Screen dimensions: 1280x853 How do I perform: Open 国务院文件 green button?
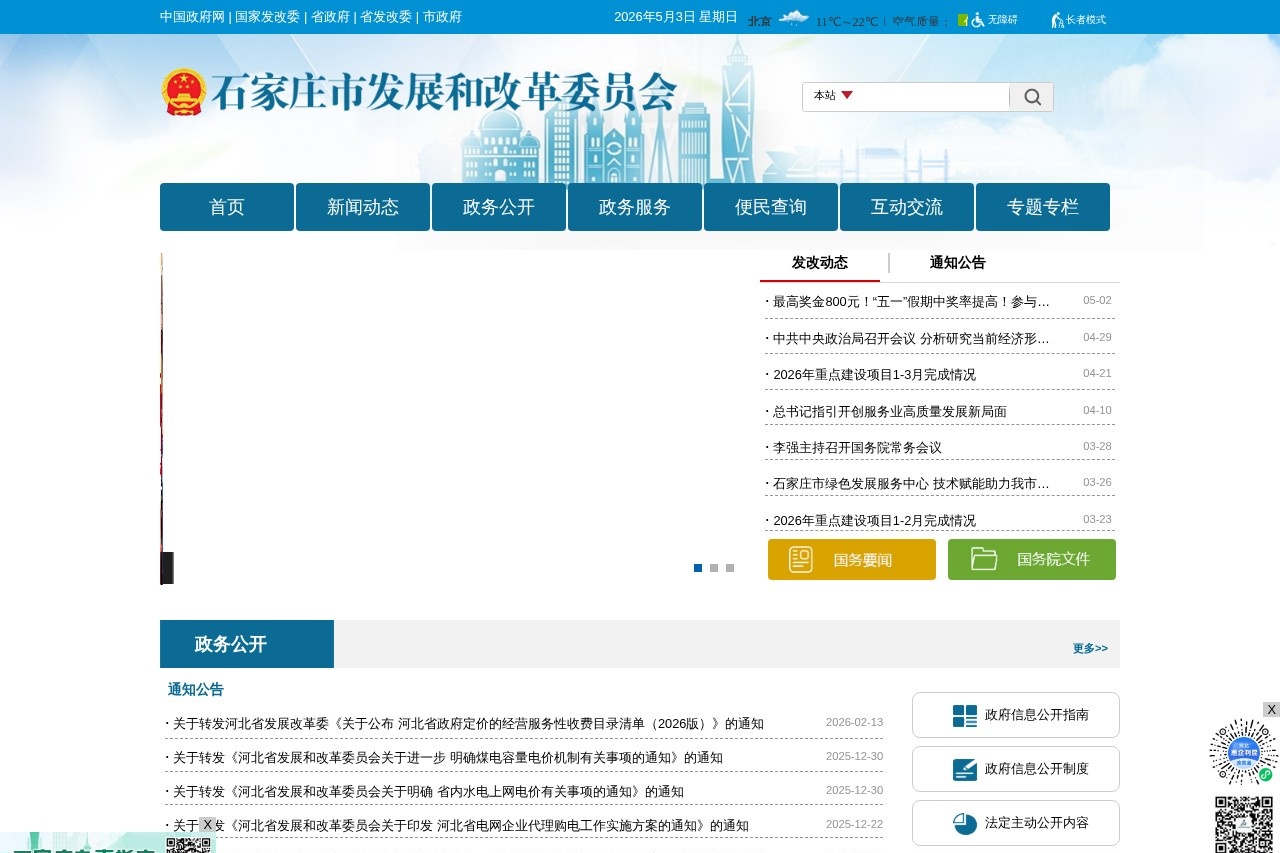[x=1032, y=560]
